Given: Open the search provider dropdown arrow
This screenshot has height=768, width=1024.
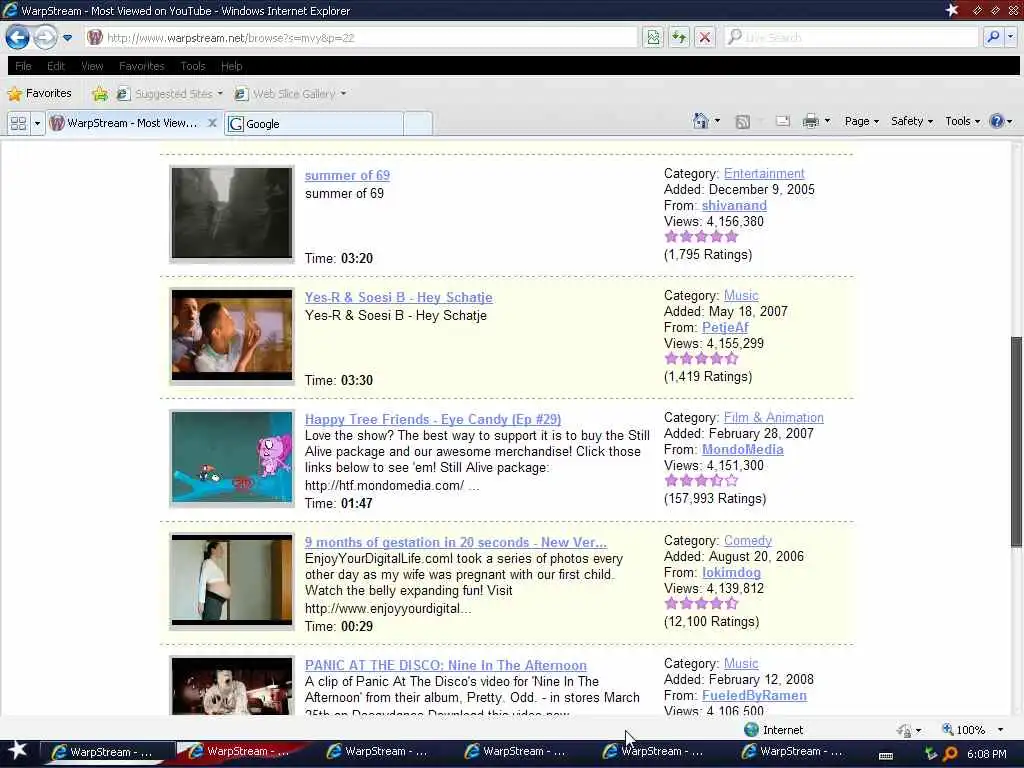Looking at the screenshot, I should click(x=1010, y=37).
